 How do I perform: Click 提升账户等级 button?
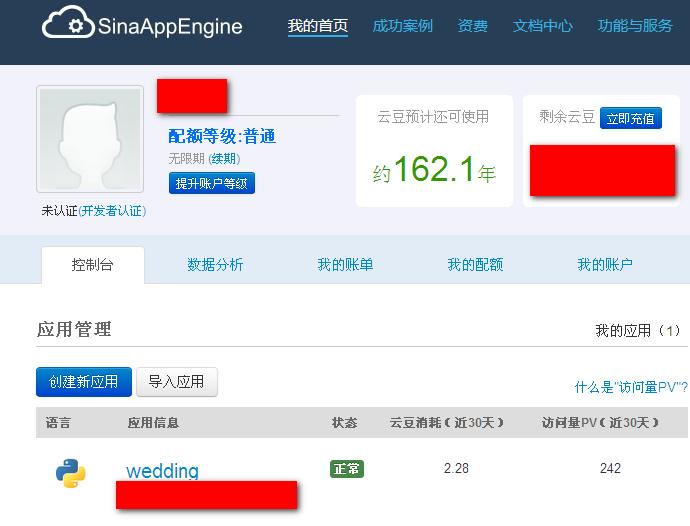coord(212,183)
